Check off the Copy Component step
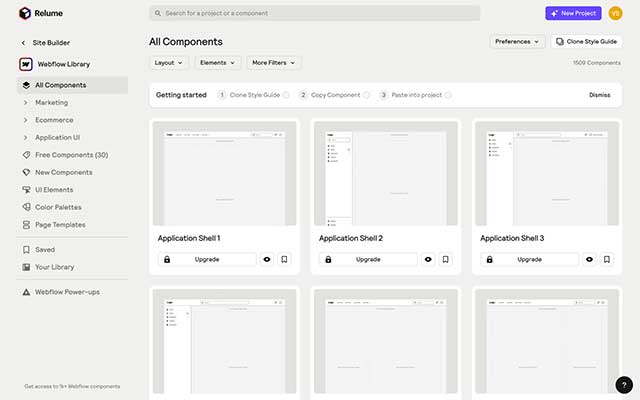Image resolution: width=640 pixels, height=400 pixels. click(366, 95)
